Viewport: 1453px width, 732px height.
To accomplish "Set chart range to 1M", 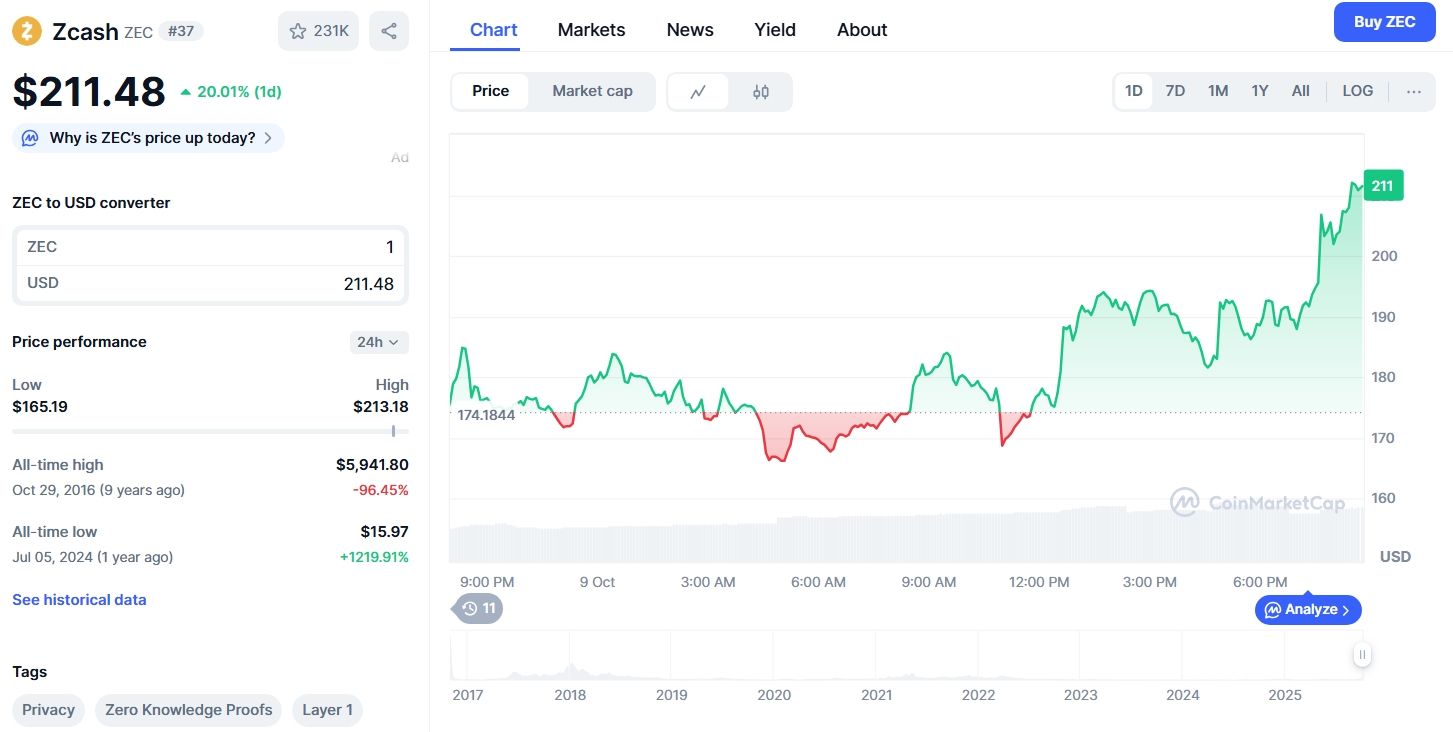I will tap(1217, 91).
